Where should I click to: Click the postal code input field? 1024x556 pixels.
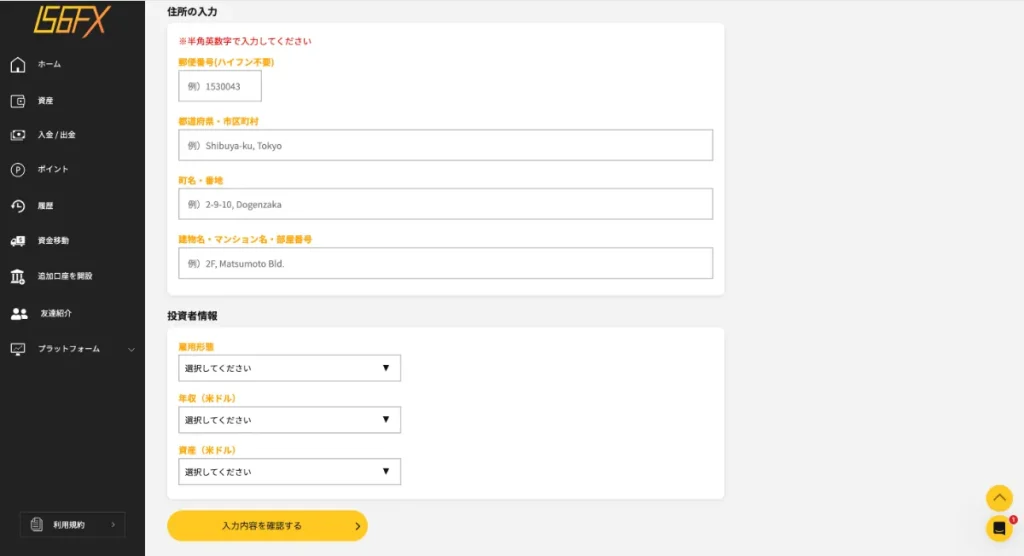click(220, 86)
